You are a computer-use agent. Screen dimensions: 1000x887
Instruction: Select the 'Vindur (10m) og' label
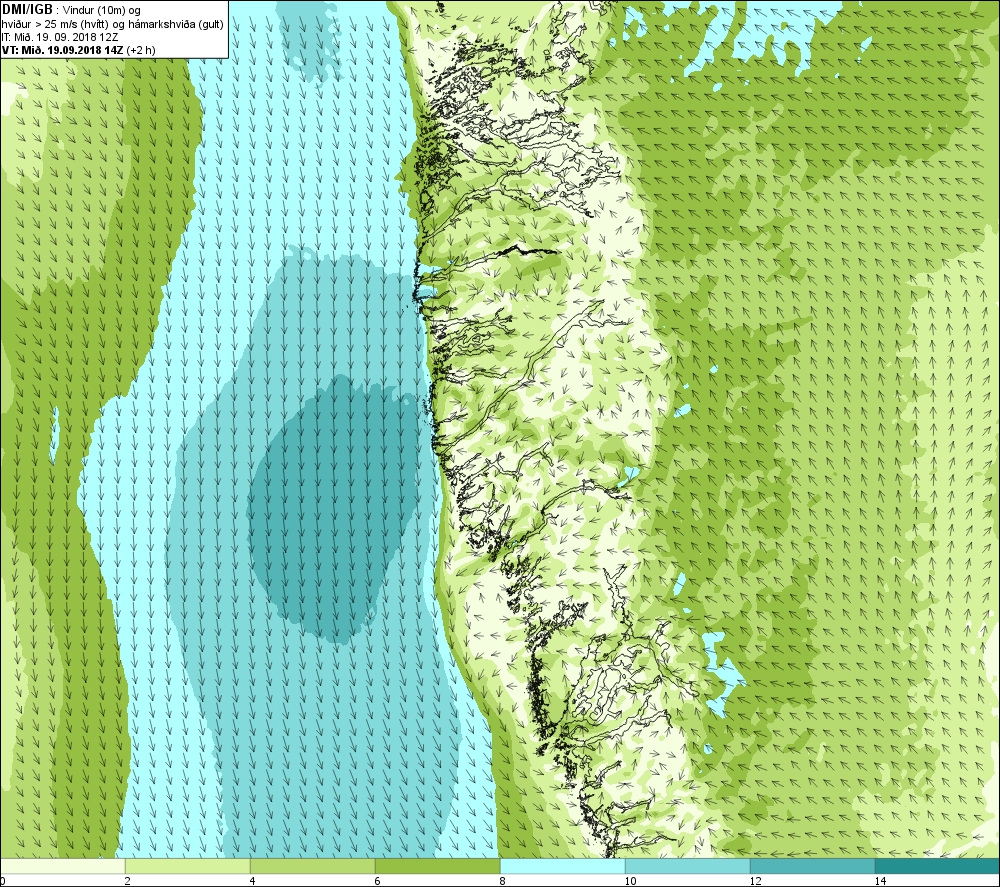(x=102, y=11)
